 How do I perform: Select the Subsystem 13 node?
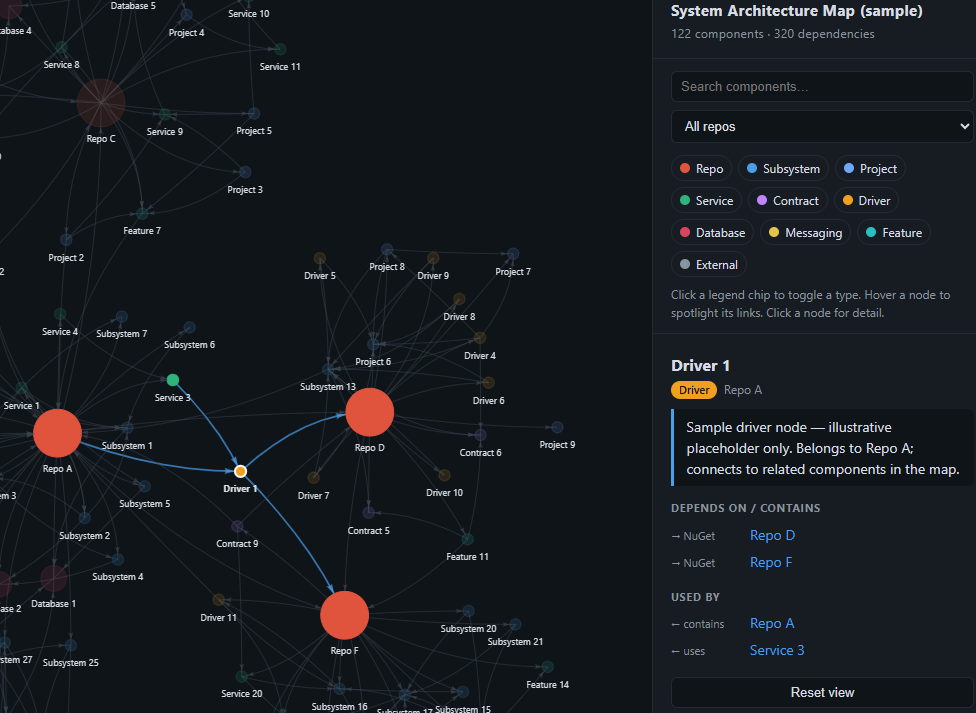click(328, 369)
